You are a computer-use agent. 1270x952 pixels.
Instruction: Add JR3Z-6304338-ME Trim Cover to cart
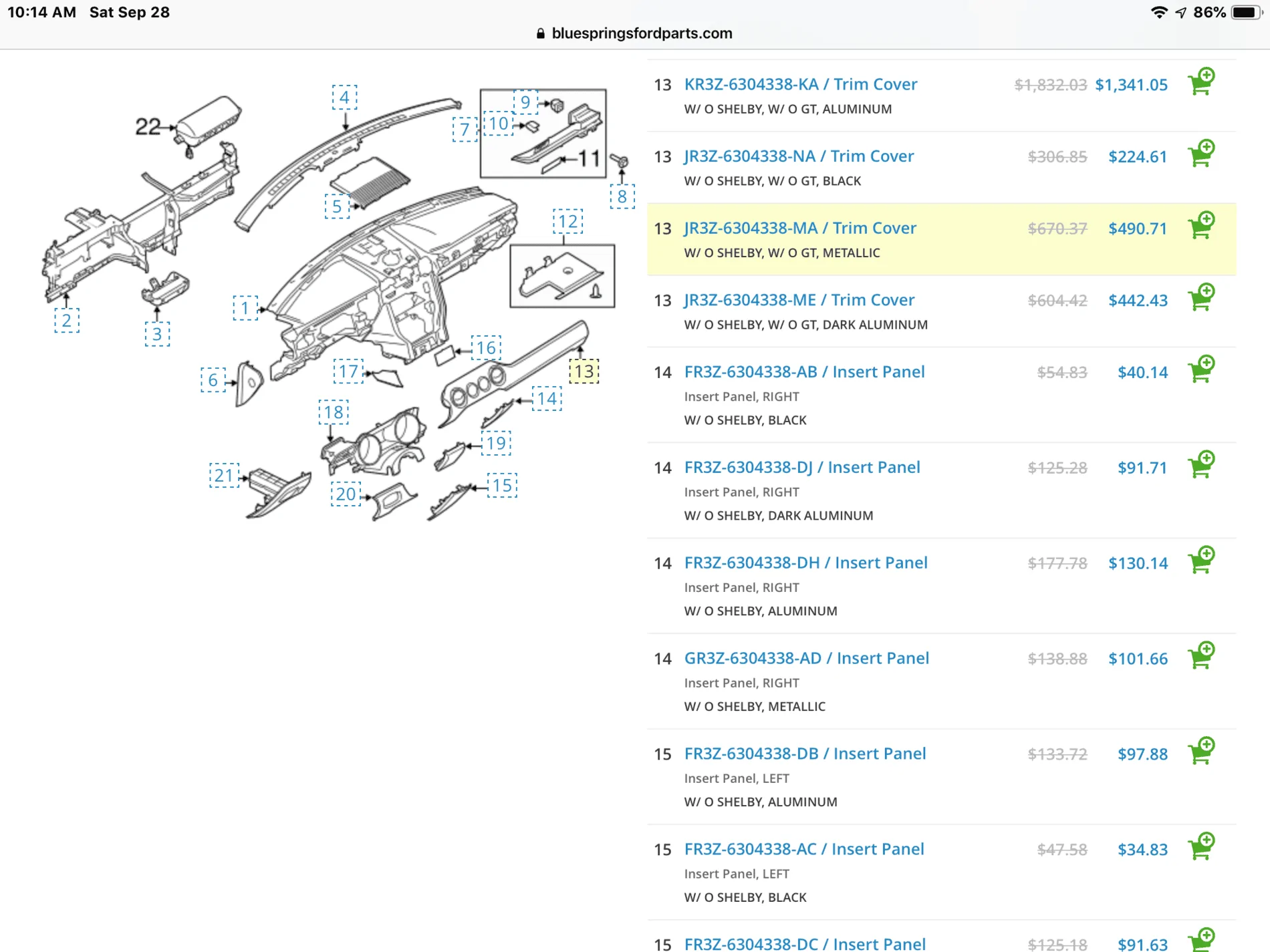click(x=1201, y=297)
